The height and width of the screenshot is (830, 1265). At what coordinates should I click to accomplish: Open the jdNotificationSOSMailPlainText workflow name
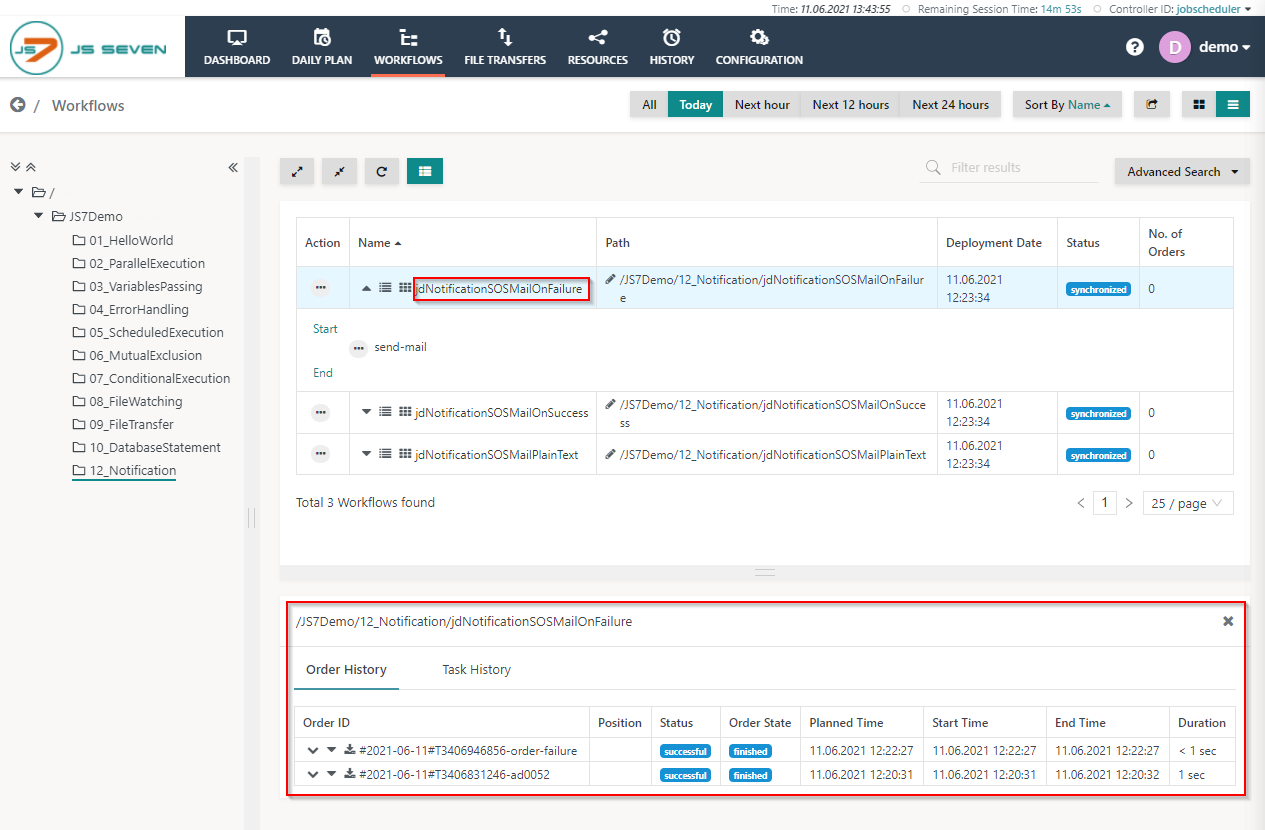coord(497,454)
